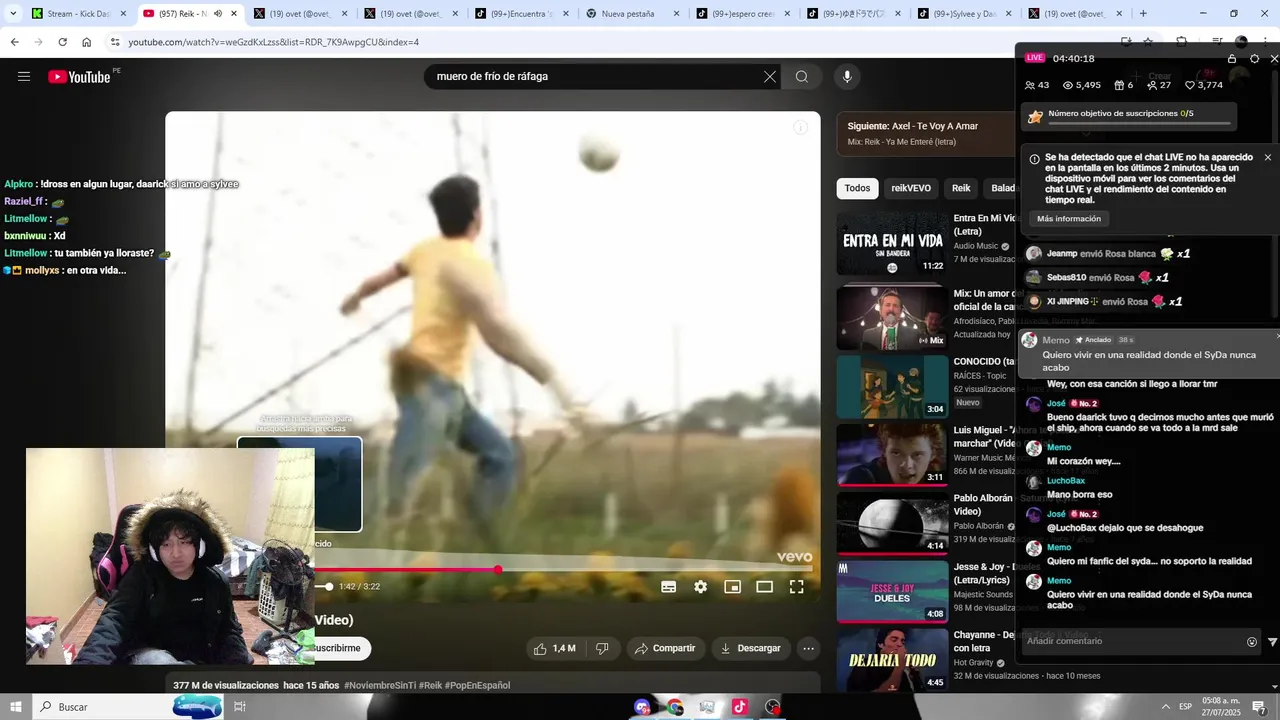Toggle subtitles on the video player
Image resolution: width=1280 pixels, height=720 pixels.
click(669, 587)
